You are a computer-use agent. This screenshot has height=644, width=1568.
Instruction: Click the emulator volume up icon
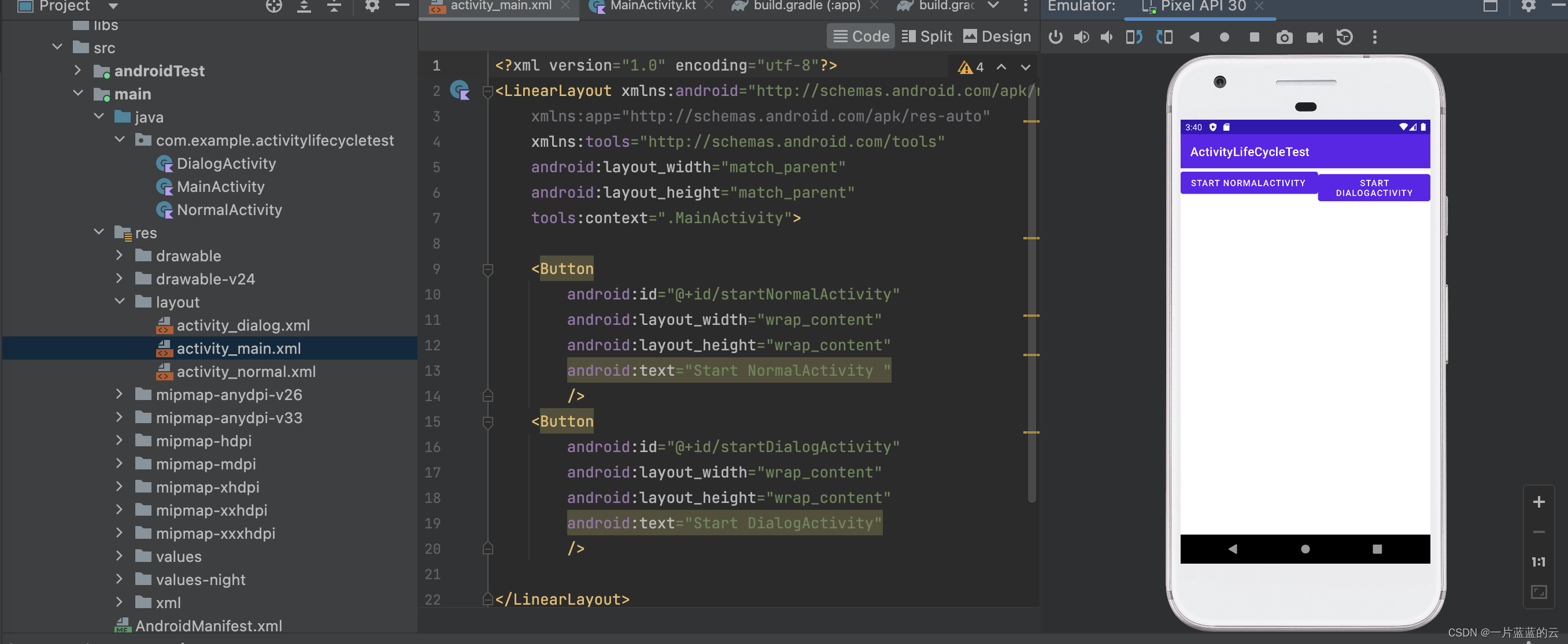point(1081,37)
